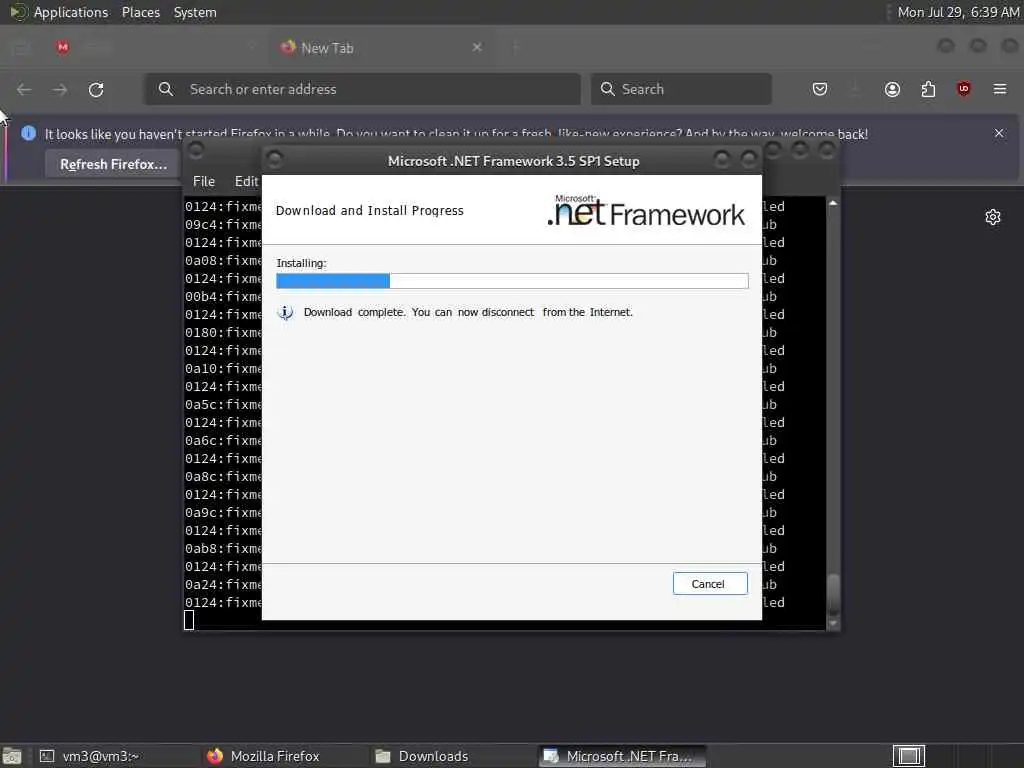Open the Firefox account icon

pos(892,89)
